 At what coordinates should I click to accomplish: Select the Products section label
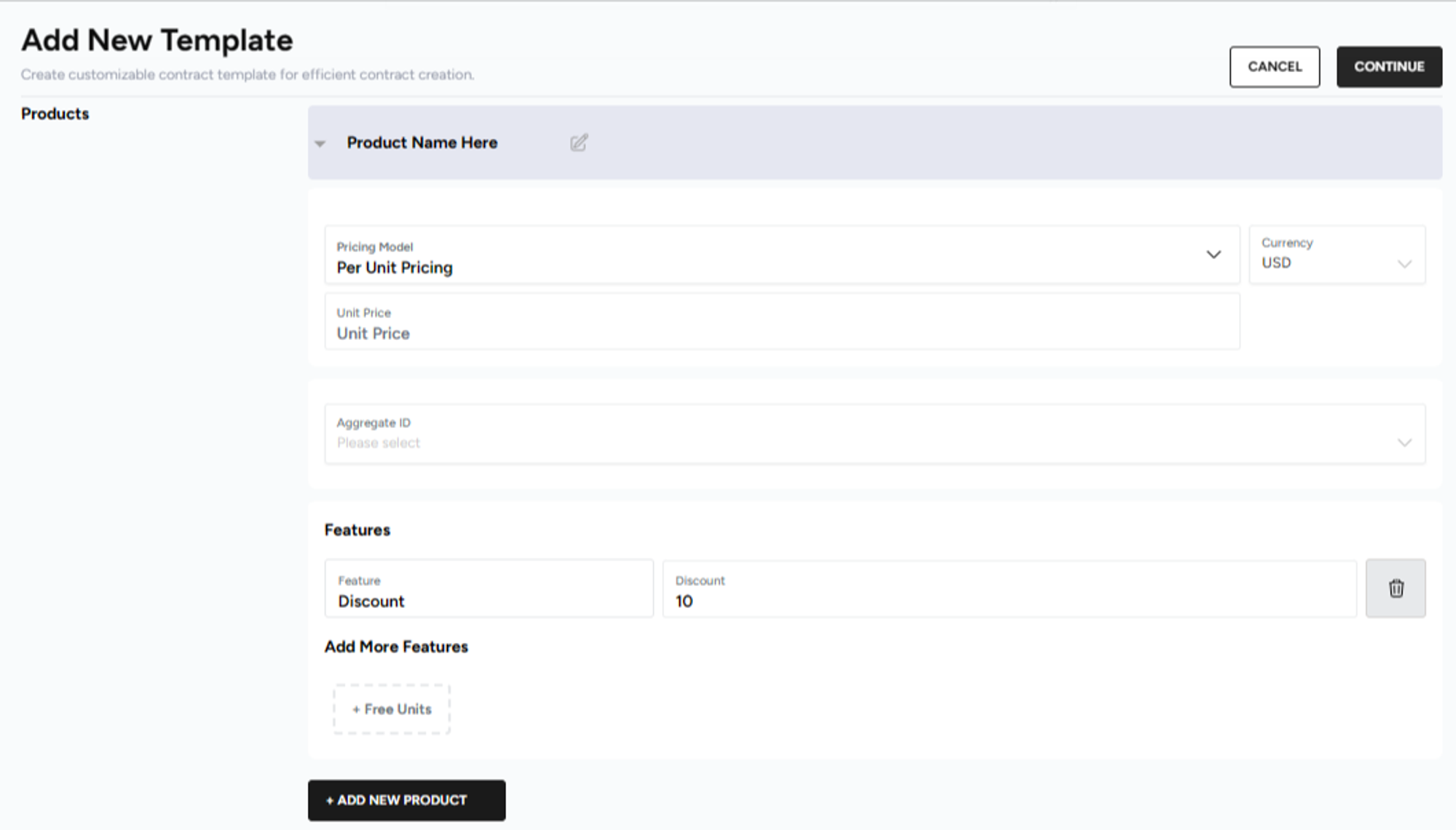pyautogui.click(x=55, y=114)
